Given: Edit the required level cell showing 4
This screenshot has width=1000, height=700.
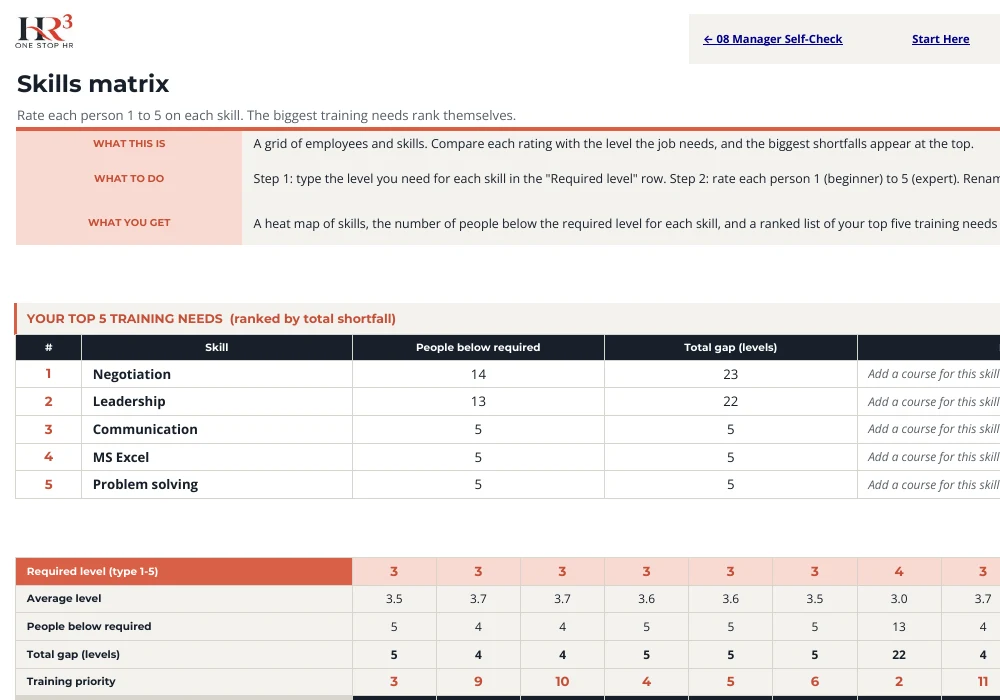Looking at the screenshot, I should coord(899,571).
